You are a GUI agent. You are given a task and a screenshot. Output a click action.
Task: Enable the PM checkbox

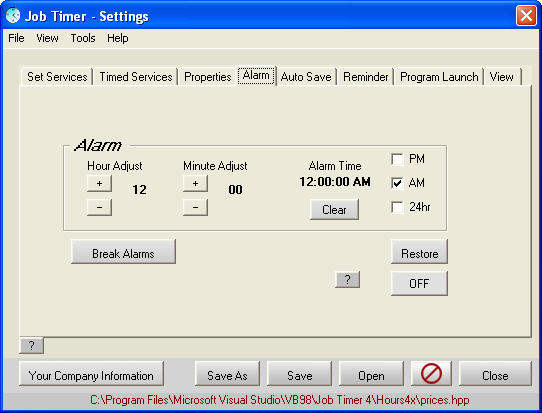pos(397,159)
